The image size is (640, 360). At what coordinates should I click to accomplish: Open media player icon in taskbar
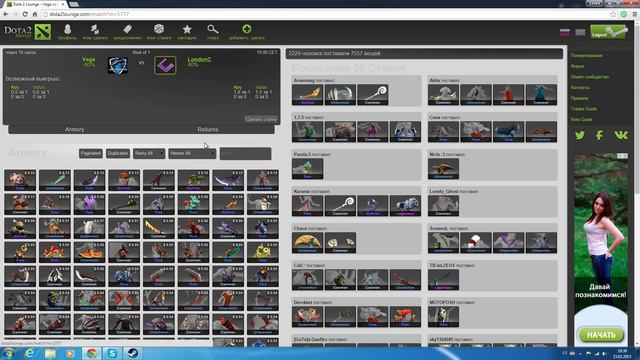tap(70, 353)
